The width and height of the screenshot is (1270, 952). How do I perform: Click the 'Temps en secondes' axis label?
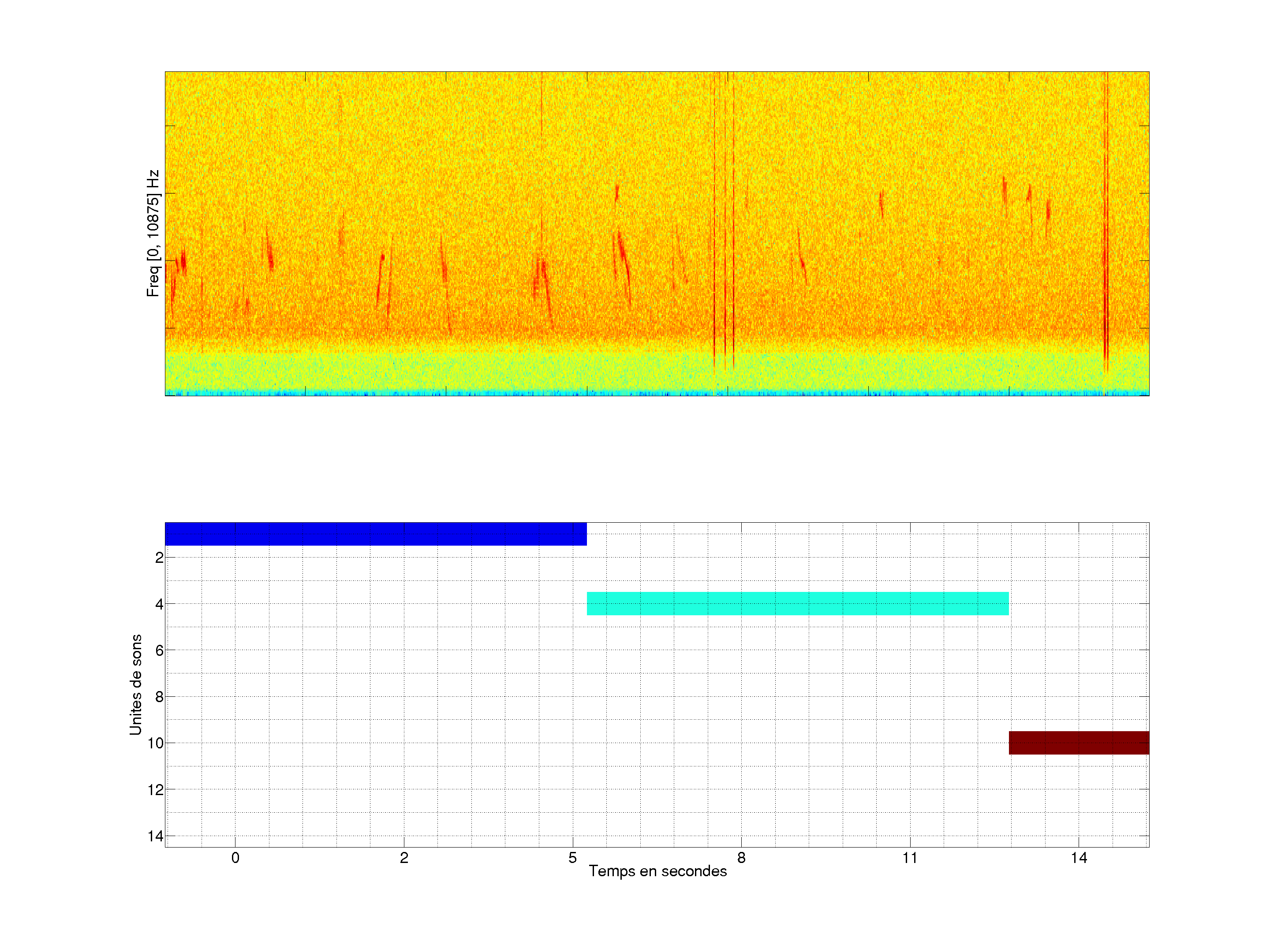(x=657, y=871)
